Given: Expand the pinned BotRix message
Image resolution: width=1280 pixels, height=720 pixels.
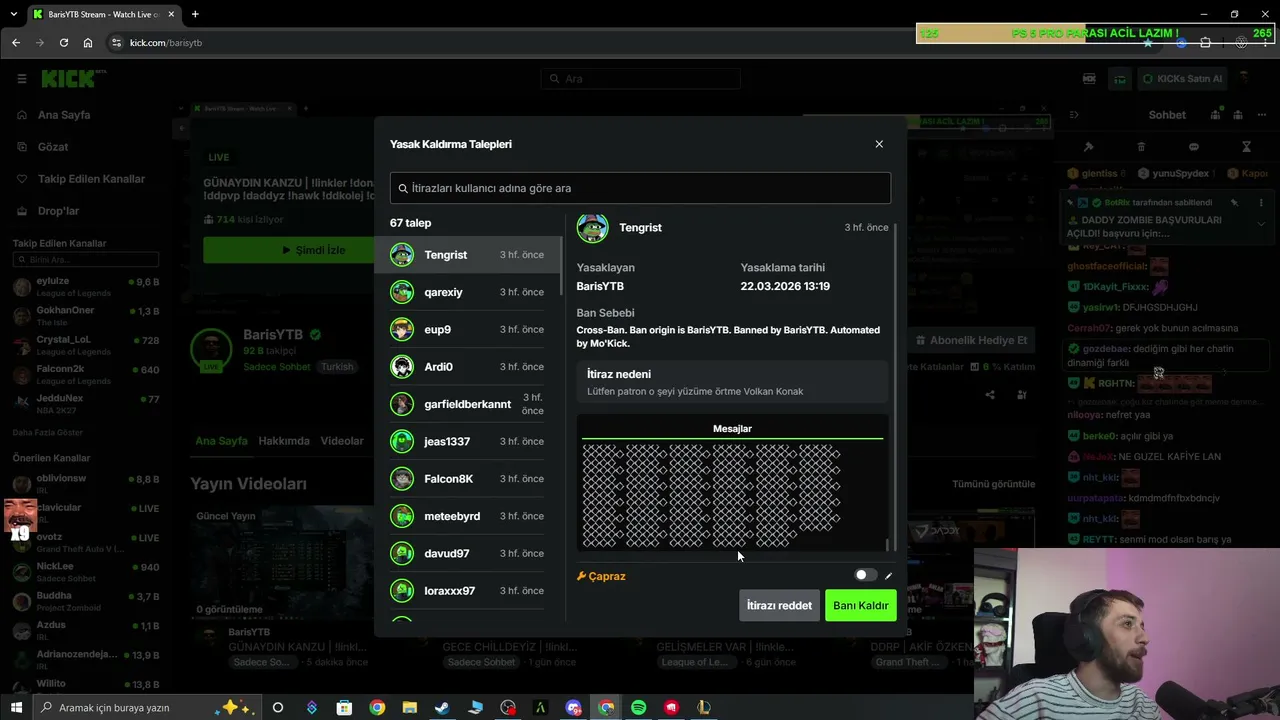Looking at the screenshot, I should point(1261,224).
